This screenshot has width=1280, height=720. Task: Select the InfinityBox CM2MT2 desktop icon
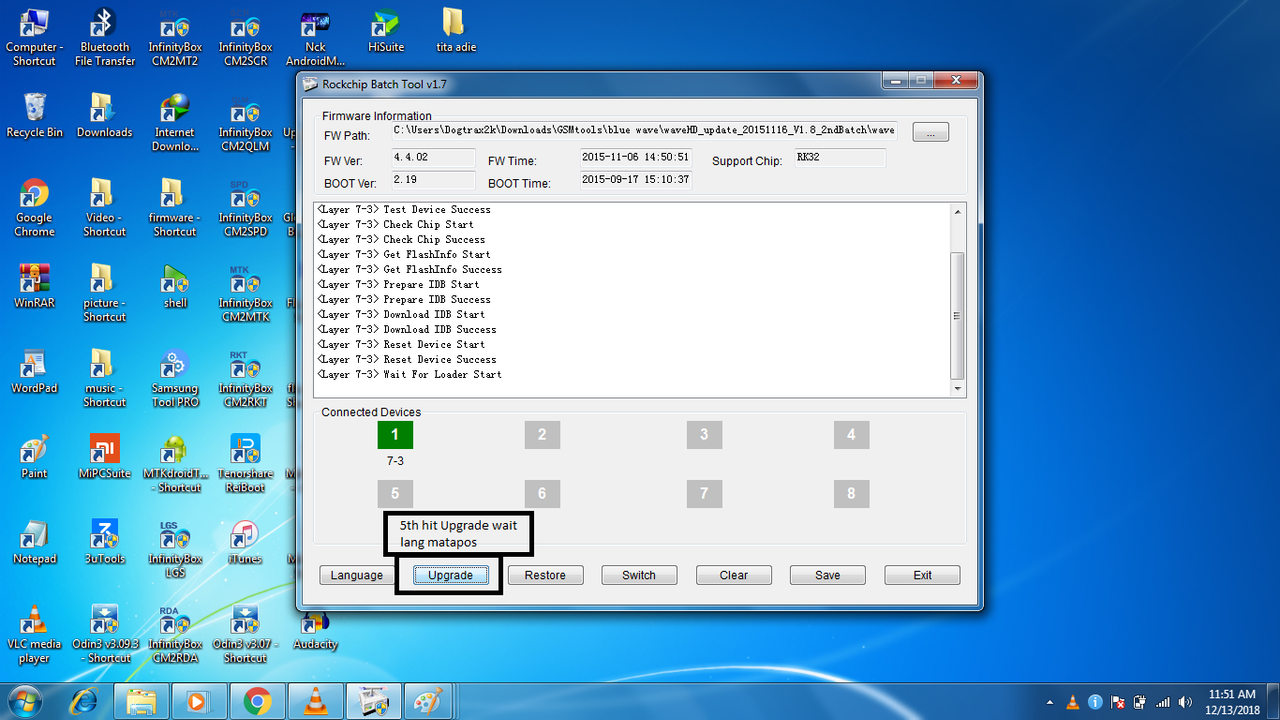point(173,38)
